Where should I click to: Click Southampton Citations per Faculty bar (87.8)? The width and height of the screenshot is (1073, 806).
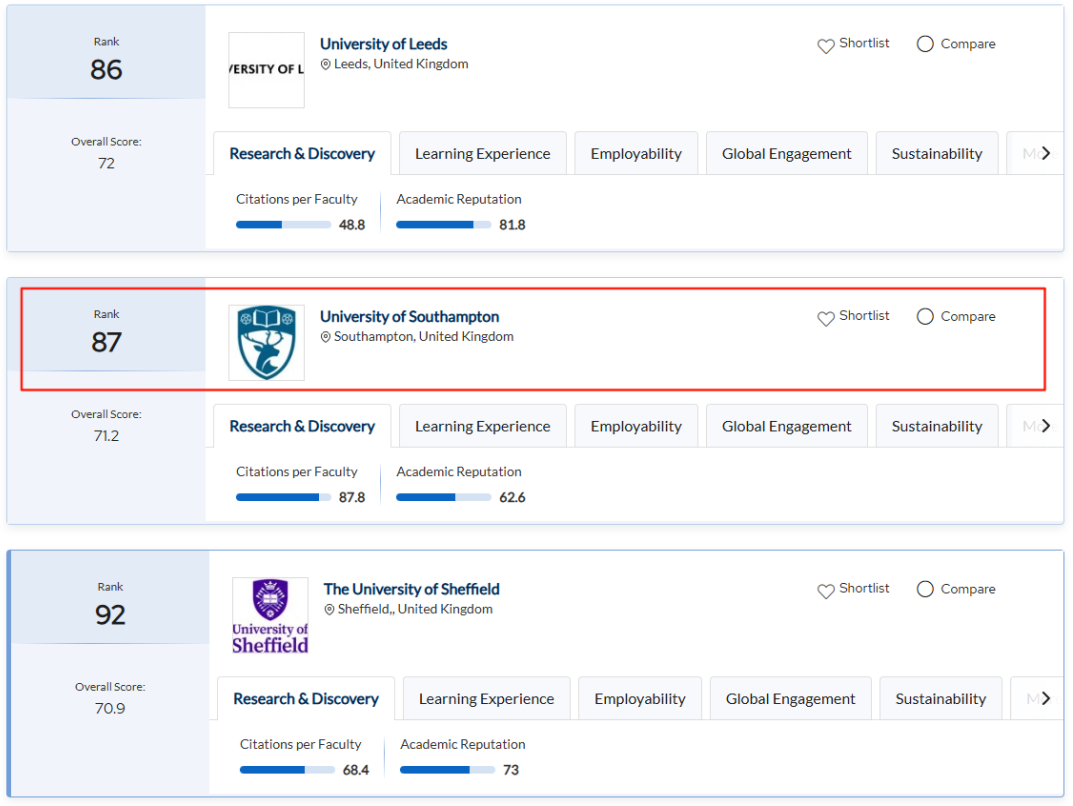(283, 497)
